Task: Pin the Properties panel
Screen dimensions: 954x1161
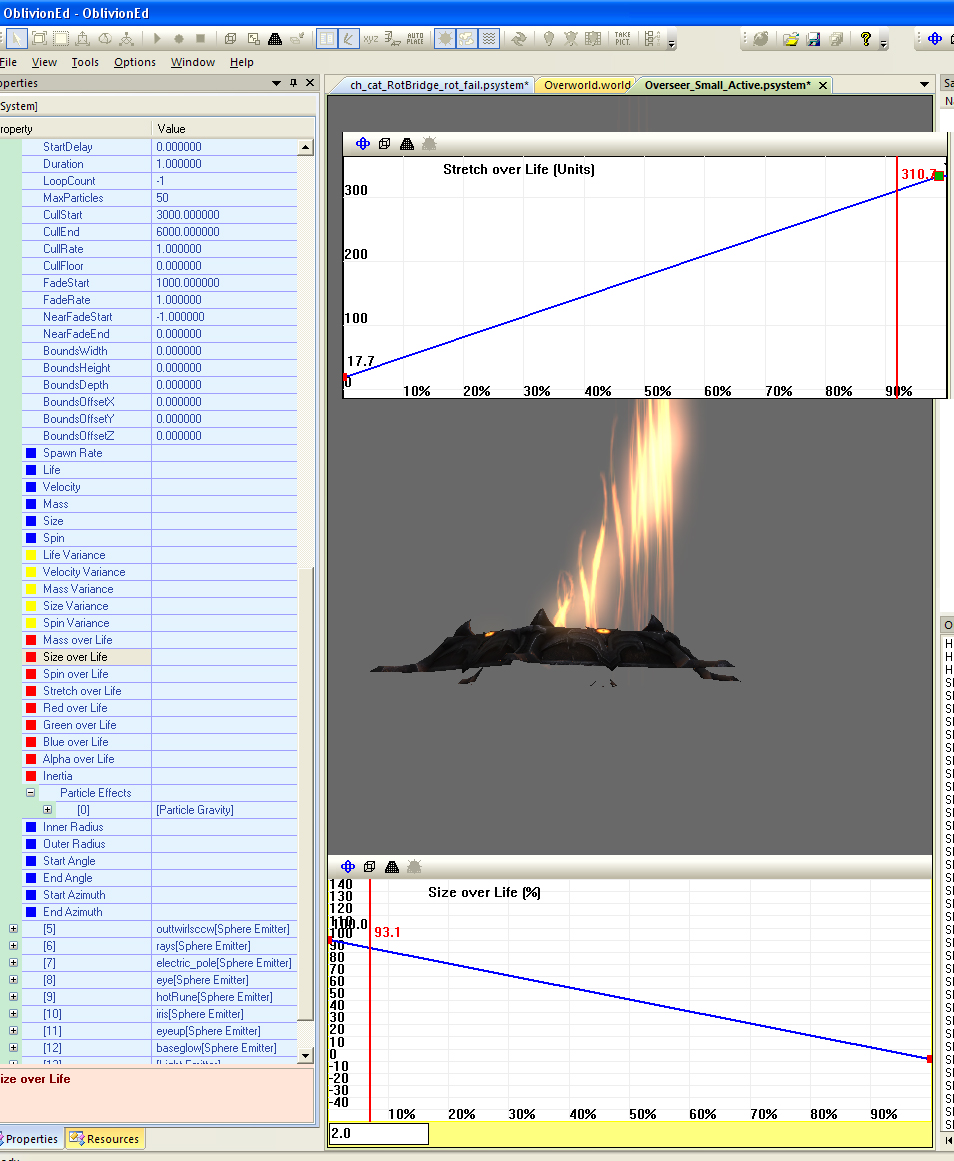Action: (x=293, y=83)
